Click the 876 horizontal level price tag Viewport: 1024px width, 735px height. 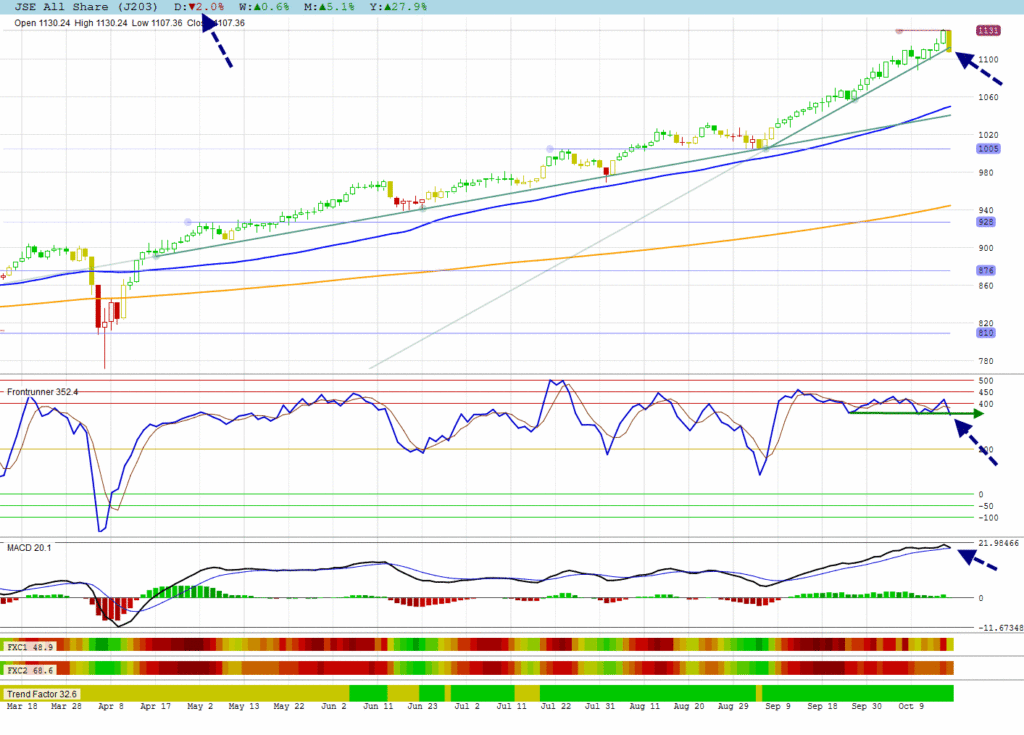click(x=986, y=270)
